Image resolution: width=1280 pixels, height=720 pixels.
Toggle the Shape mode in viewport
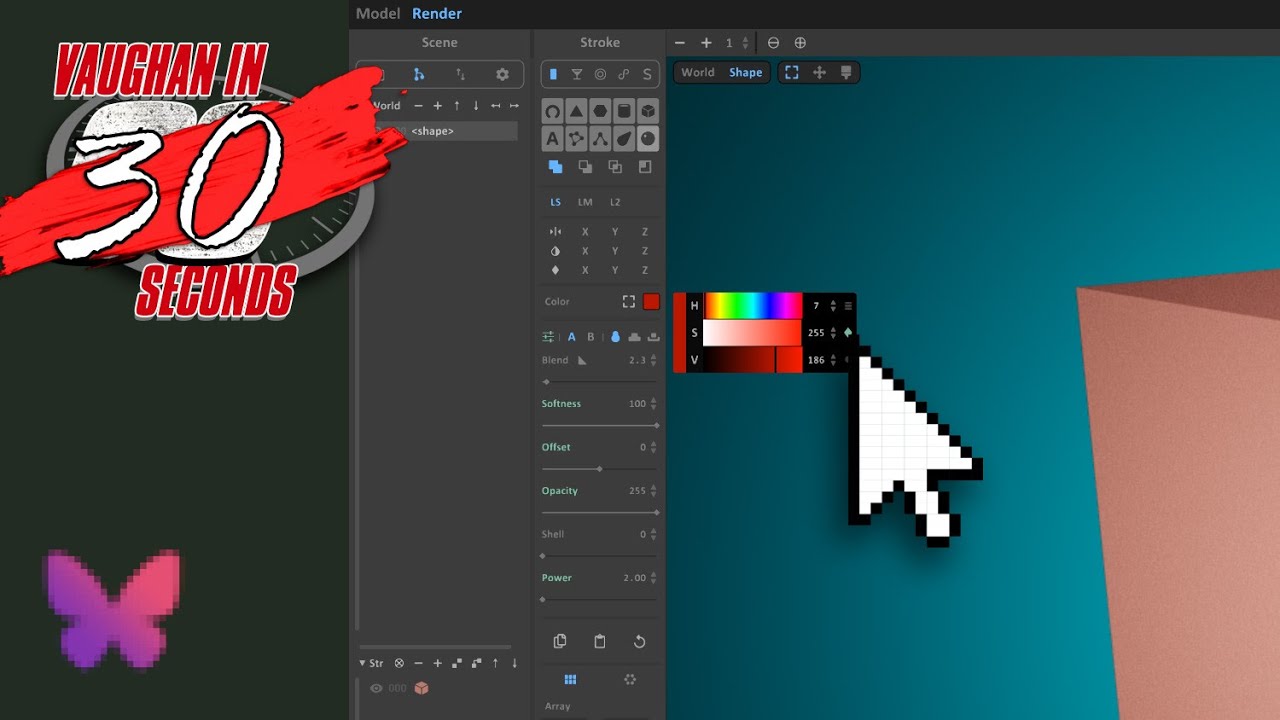click(745, 72)
